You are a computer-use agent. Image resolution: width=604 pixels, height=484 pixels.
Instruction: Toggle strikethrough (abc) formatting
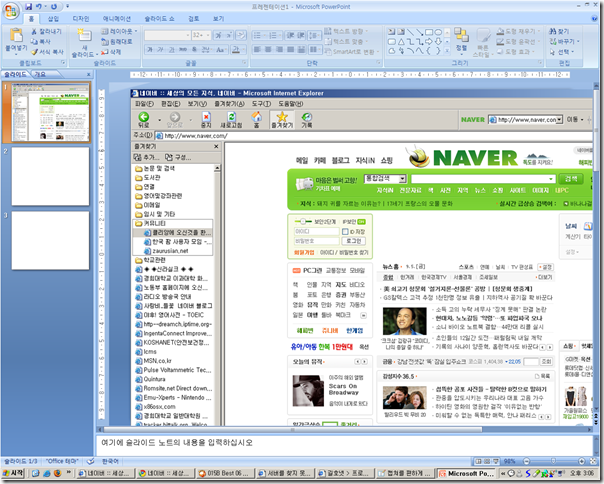[x=183, y=50]
